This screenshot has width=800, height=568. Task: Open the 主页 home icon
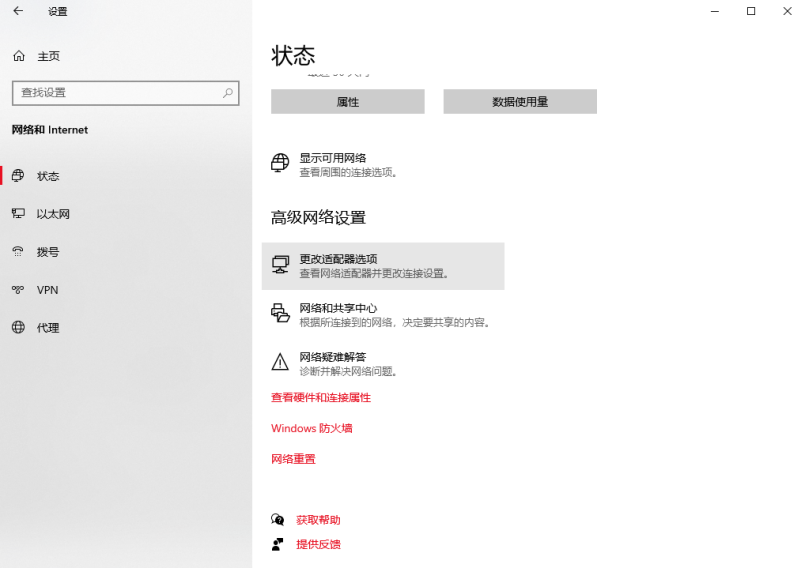tap(19, 56)
